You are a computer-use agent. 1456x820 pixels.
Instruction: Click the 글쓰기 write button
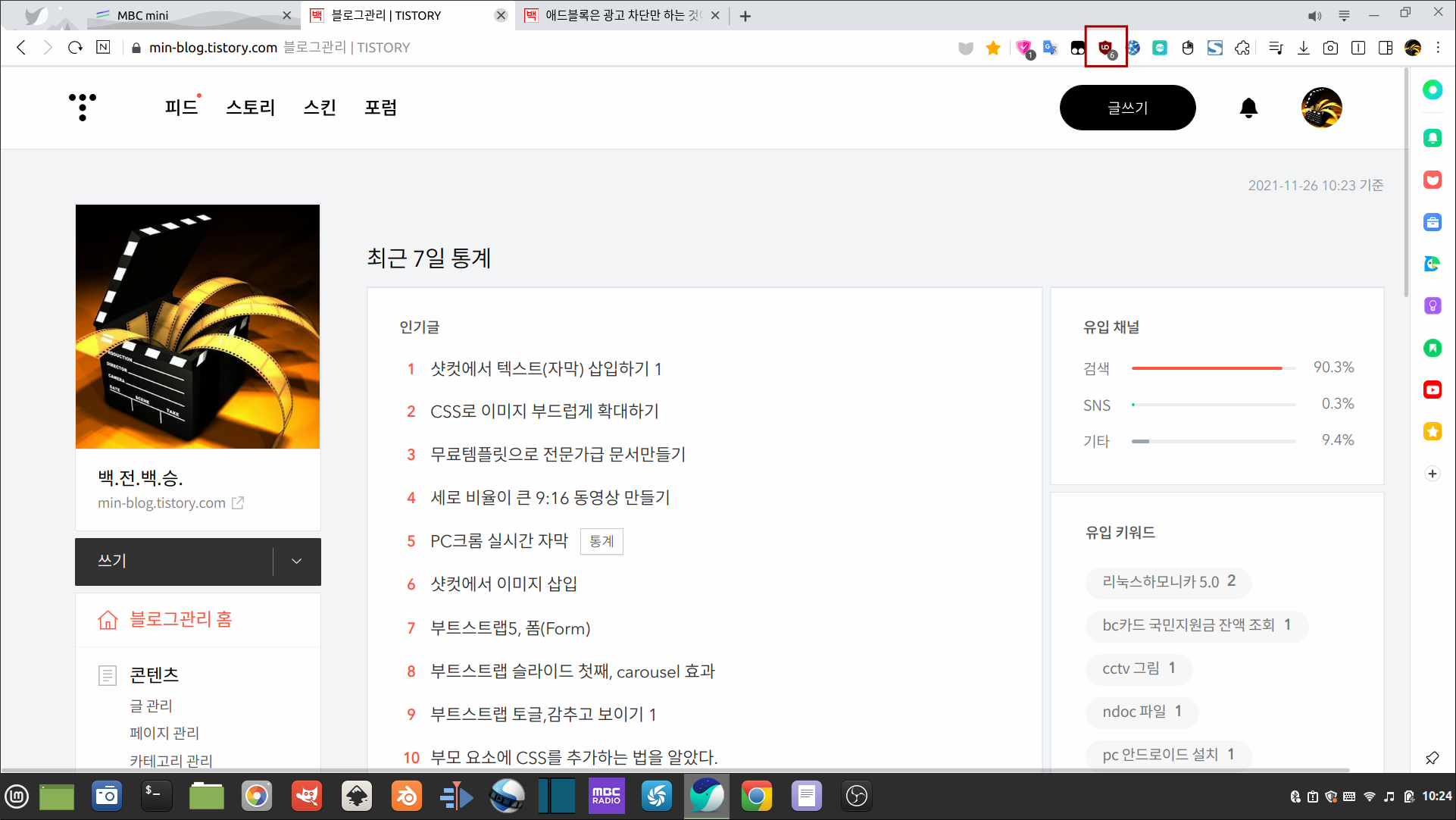coord(1128,108)
